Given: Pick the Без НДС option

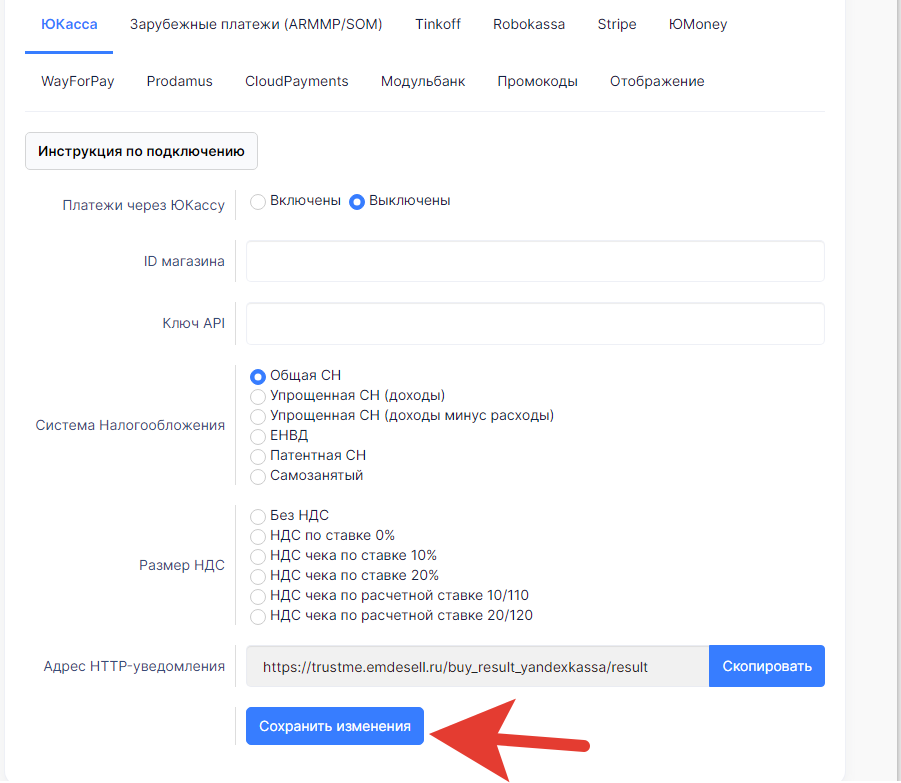Looking at the screenshot, I should 258,516.
